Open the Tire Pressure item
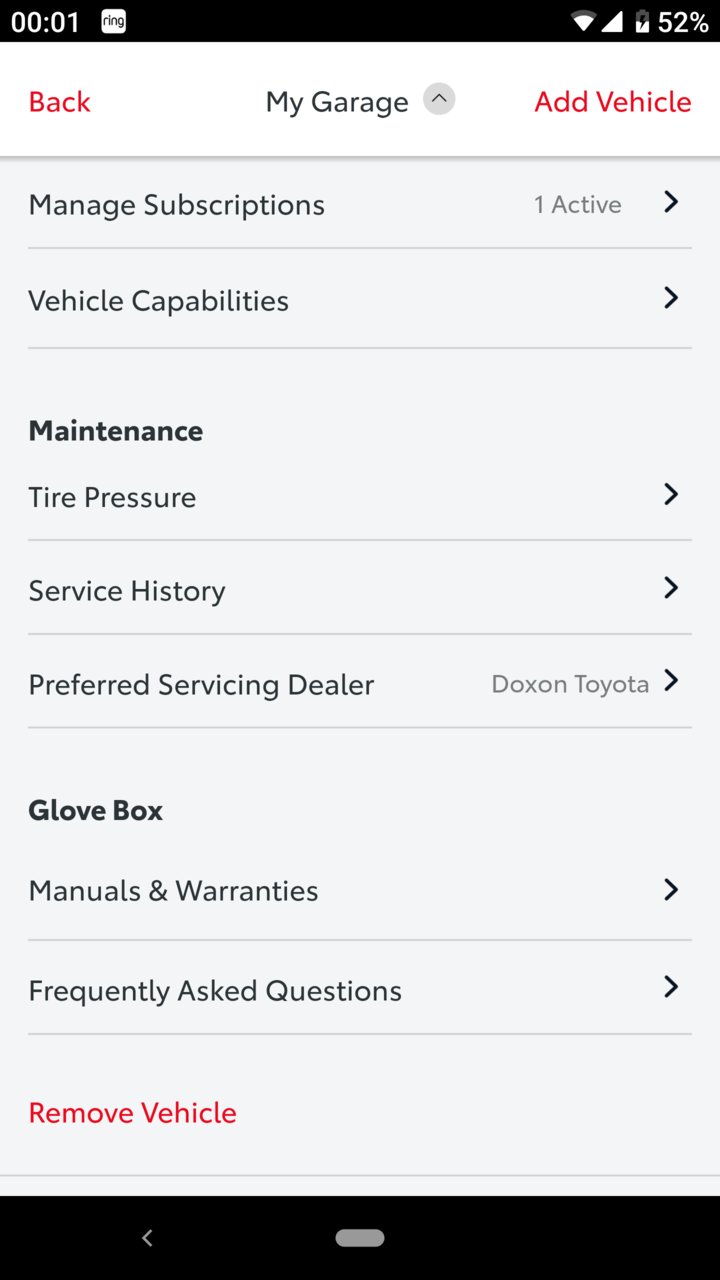Viewport: 720px width, 1280px height. click(x=360, y=497)
